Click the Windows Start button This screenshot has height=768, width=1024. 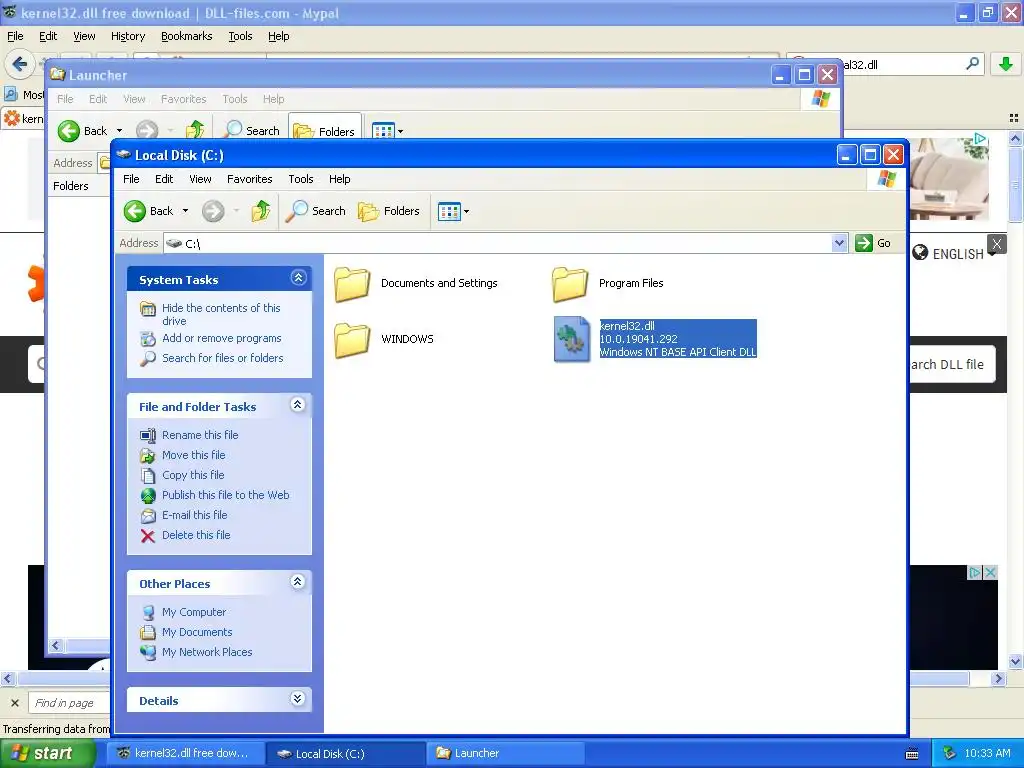click(x=48, y=753)
